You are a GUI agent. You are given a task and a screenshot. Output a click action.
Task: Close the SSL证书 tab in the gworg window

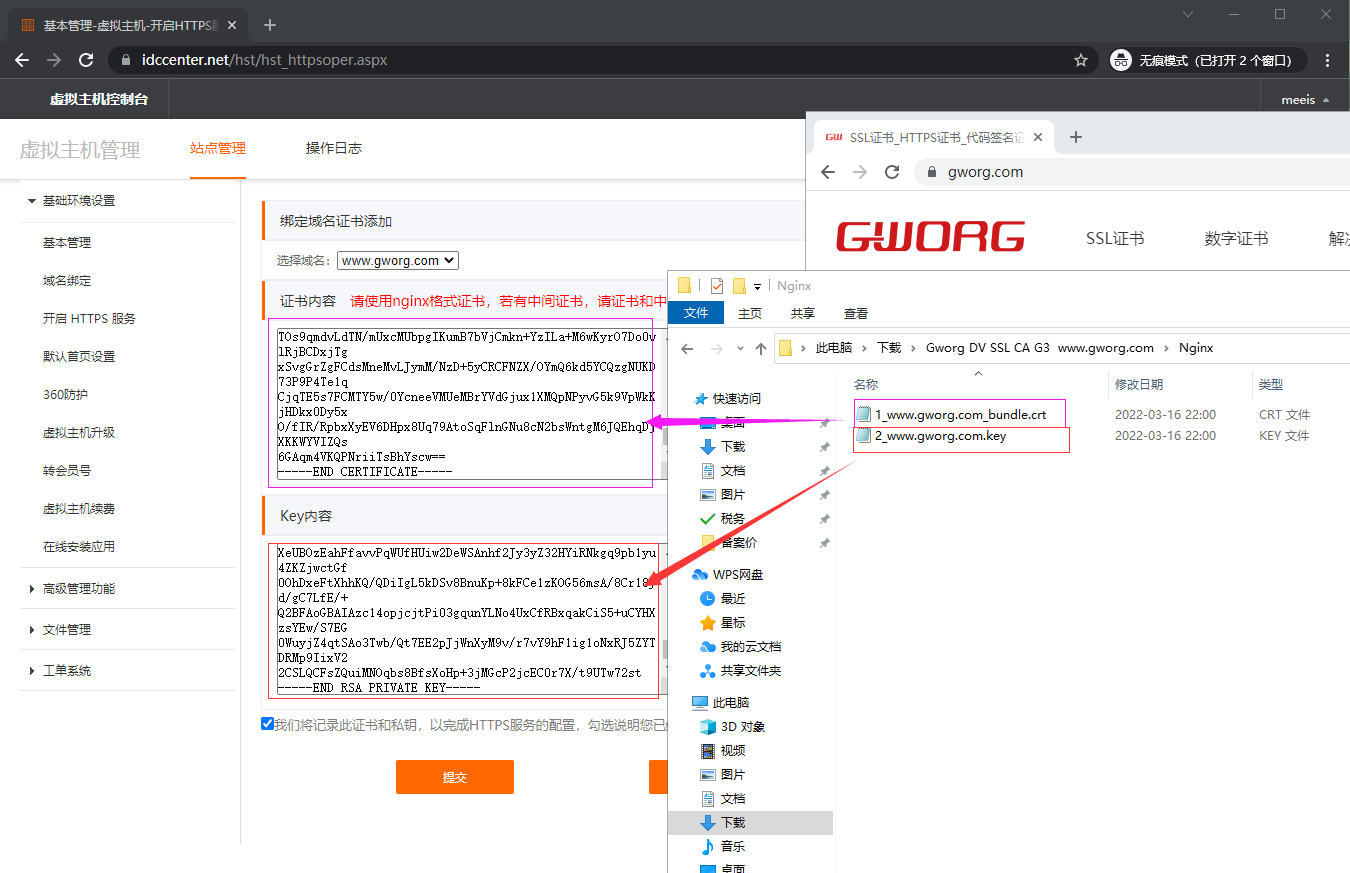(1039, 137)
